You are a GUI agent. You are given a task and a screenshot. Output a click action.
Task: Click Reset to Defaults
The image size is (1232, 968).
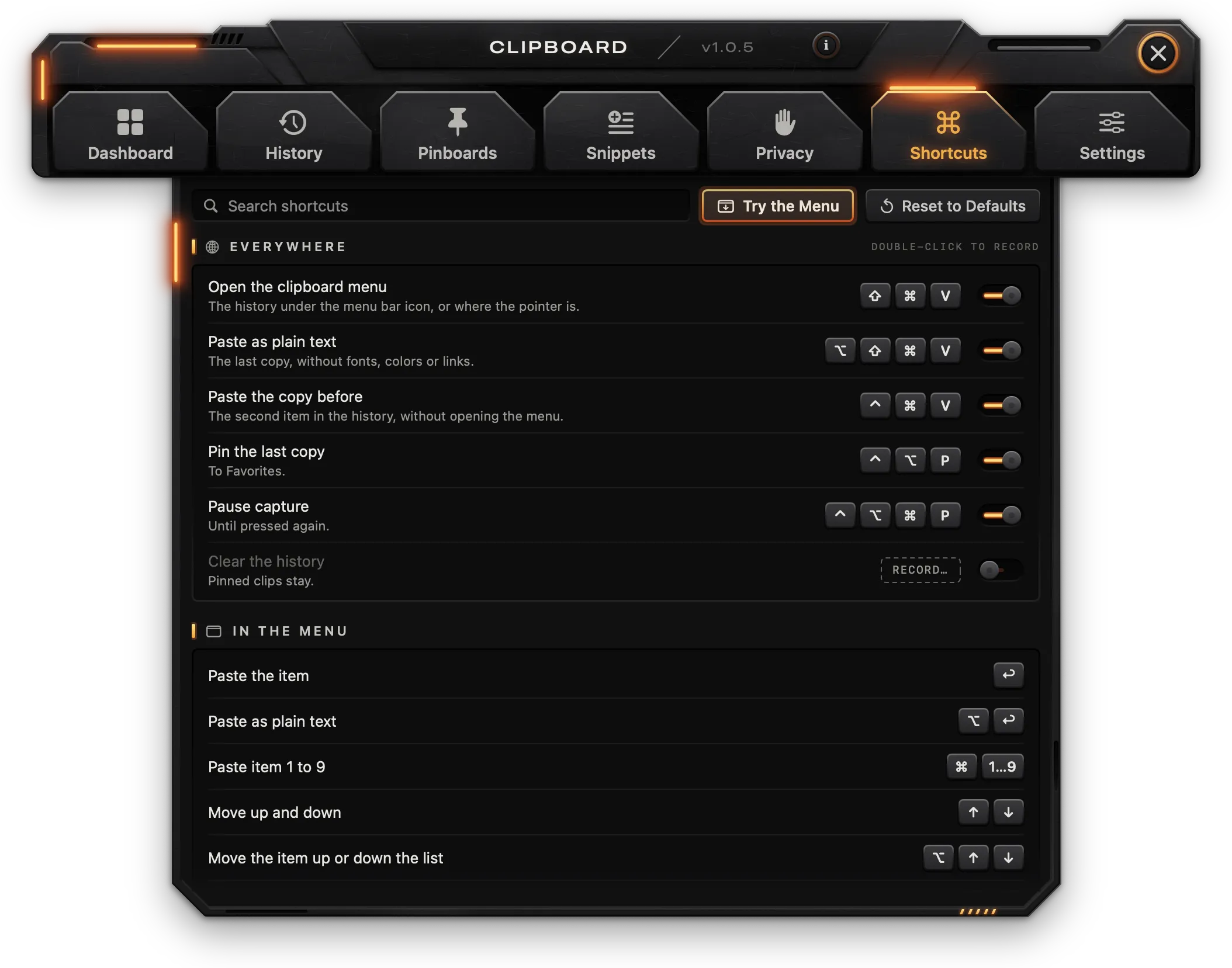pyautogui.click(x=953, y=206)
